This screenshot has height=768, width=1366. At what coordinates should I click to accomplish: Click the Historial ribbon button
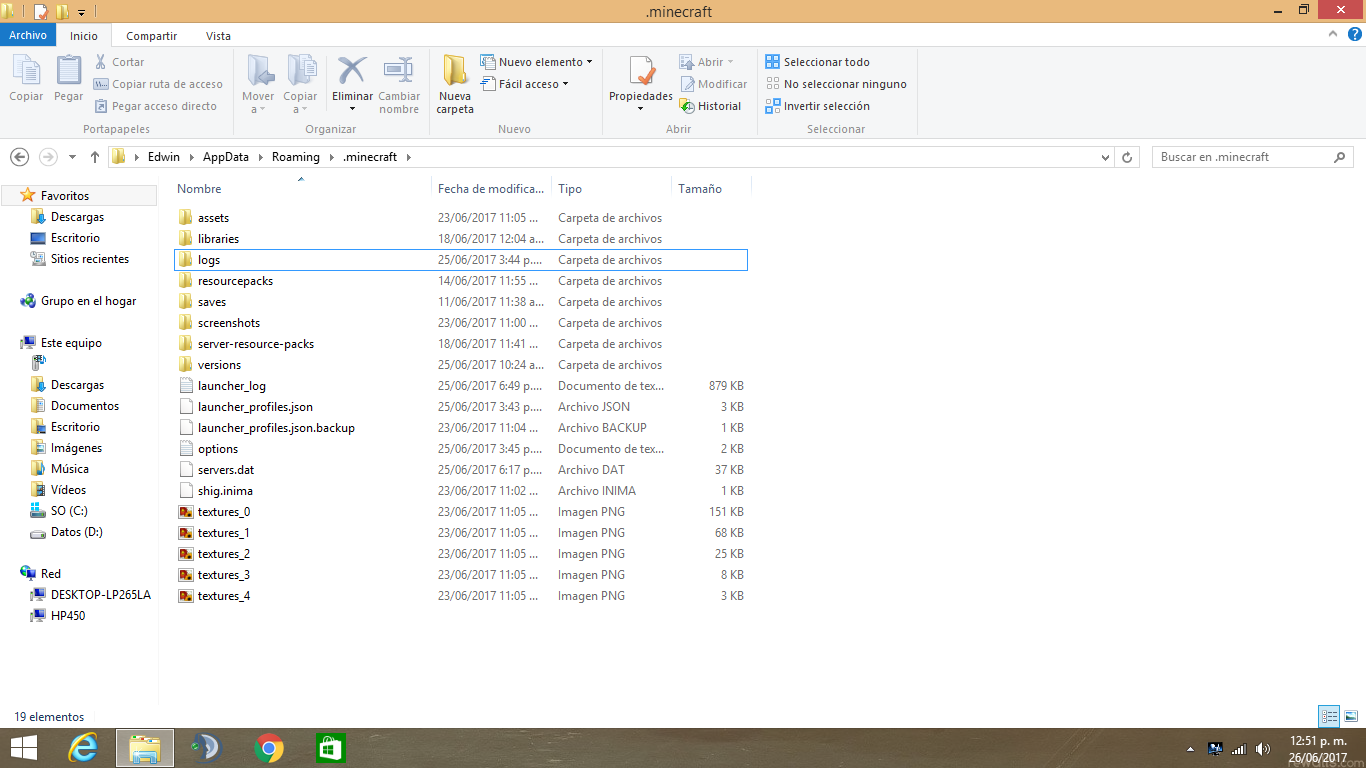point(710,106)
